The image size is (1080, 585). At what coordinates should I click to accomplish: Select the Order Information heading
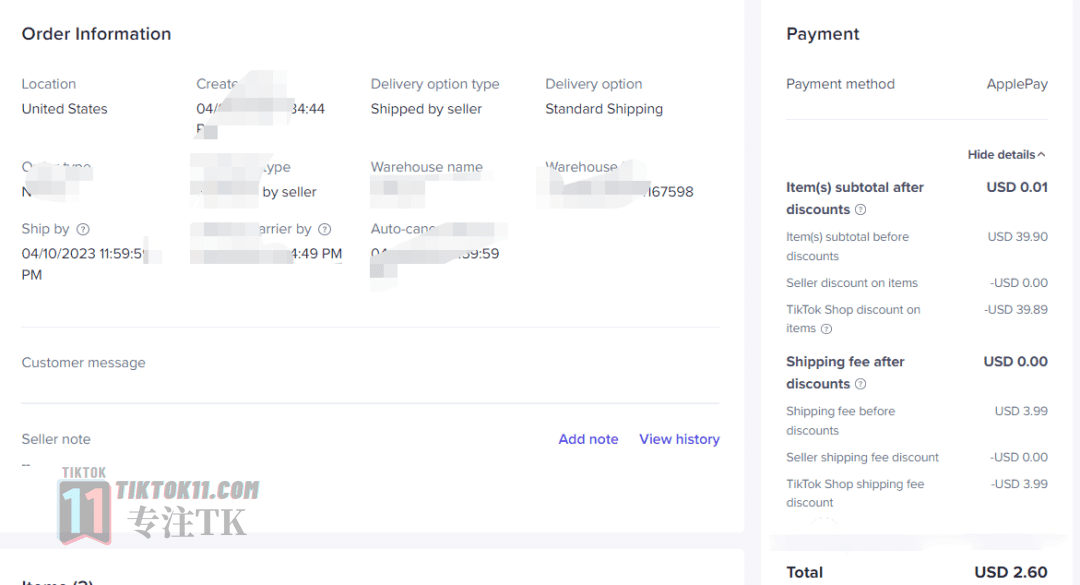click(96, 34)
